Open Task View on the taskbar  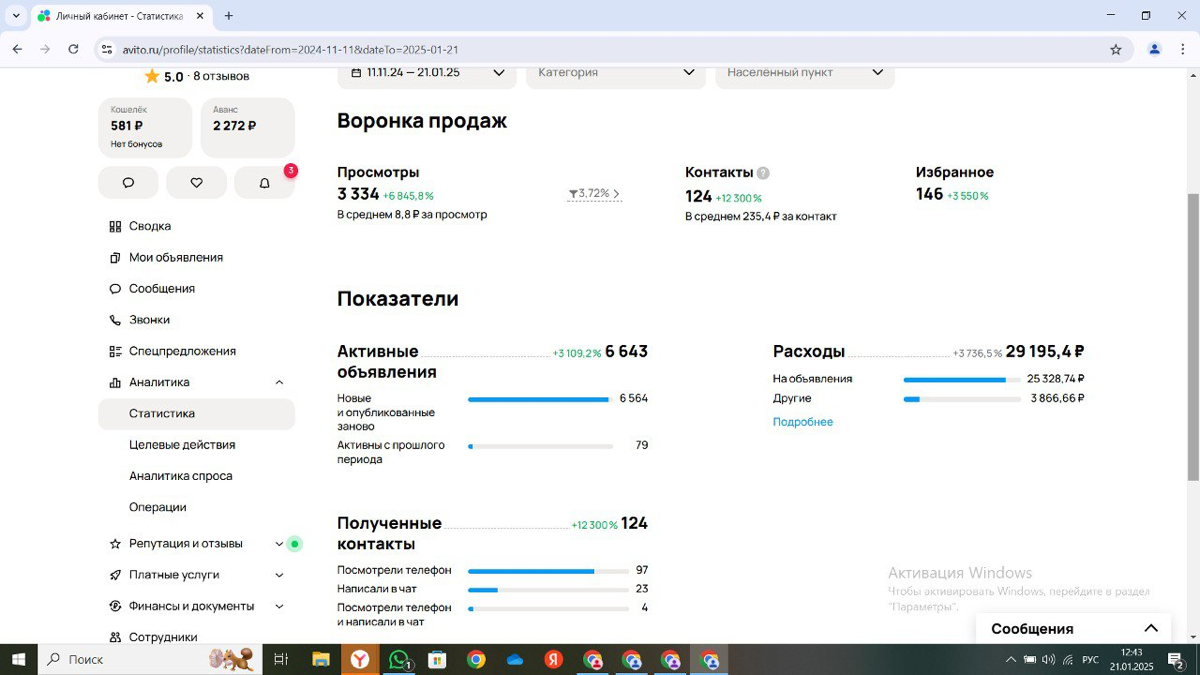click(281, 660)
